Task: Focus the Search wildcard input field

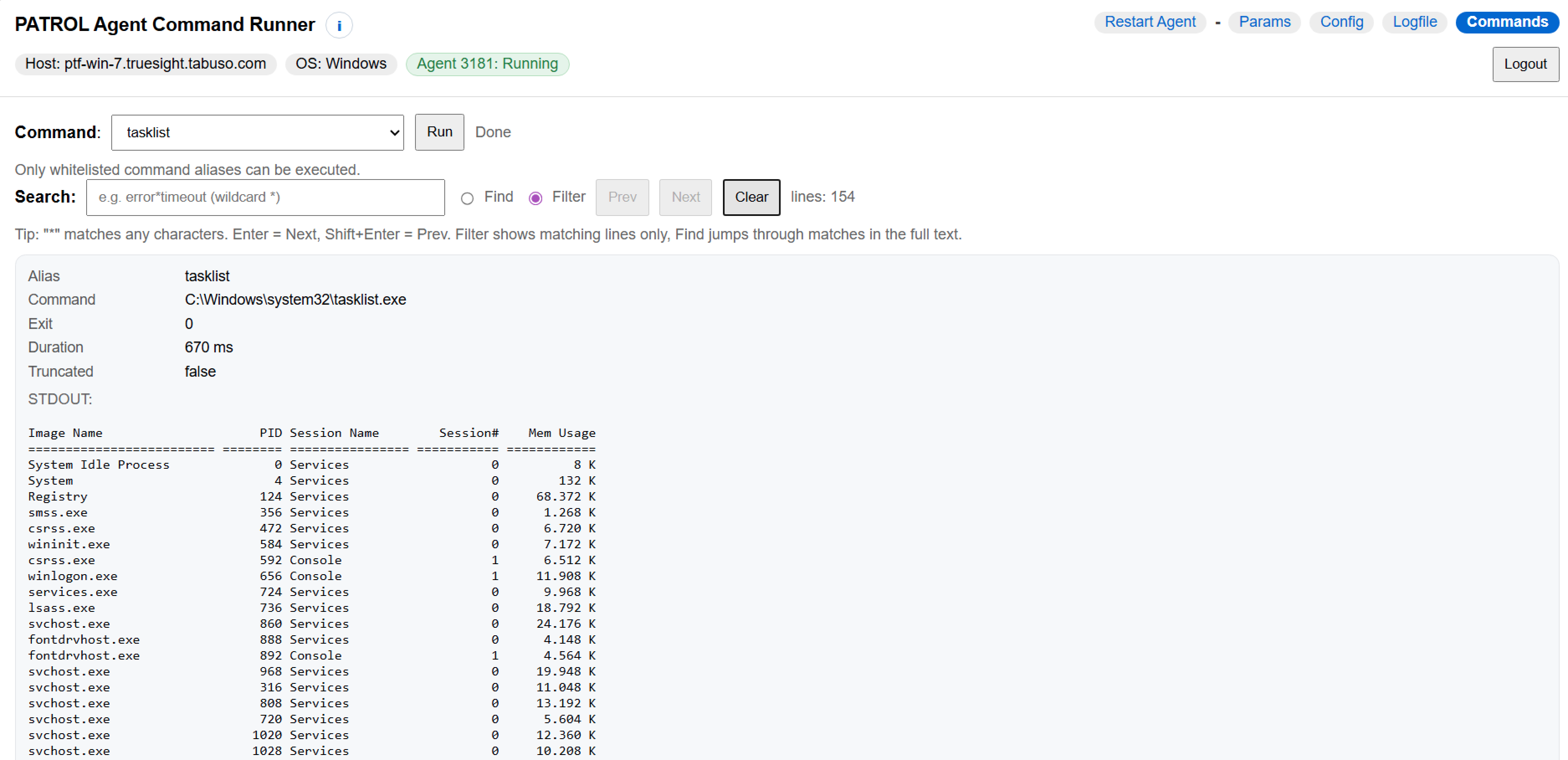Action: coord(265,197)
